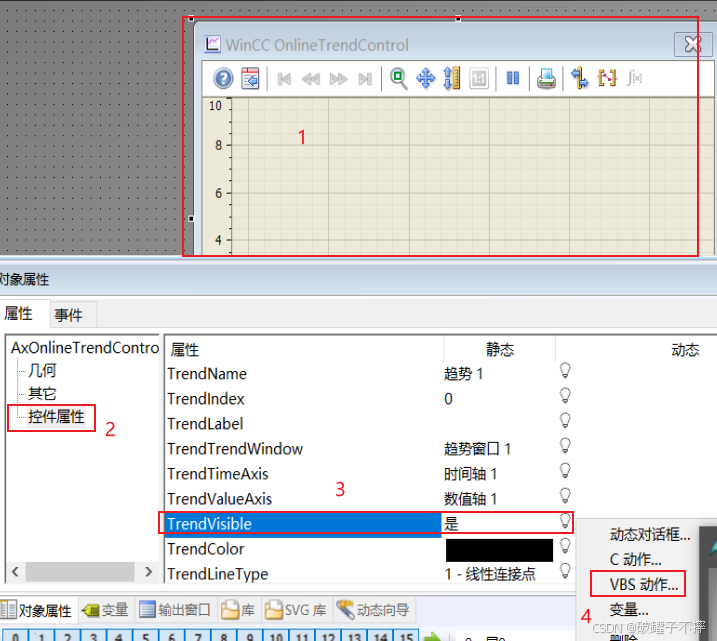This screenshot has width=717, height=641.
Task: Open the 输出窗口 bottom panel tab
Action: coord(174,610)
